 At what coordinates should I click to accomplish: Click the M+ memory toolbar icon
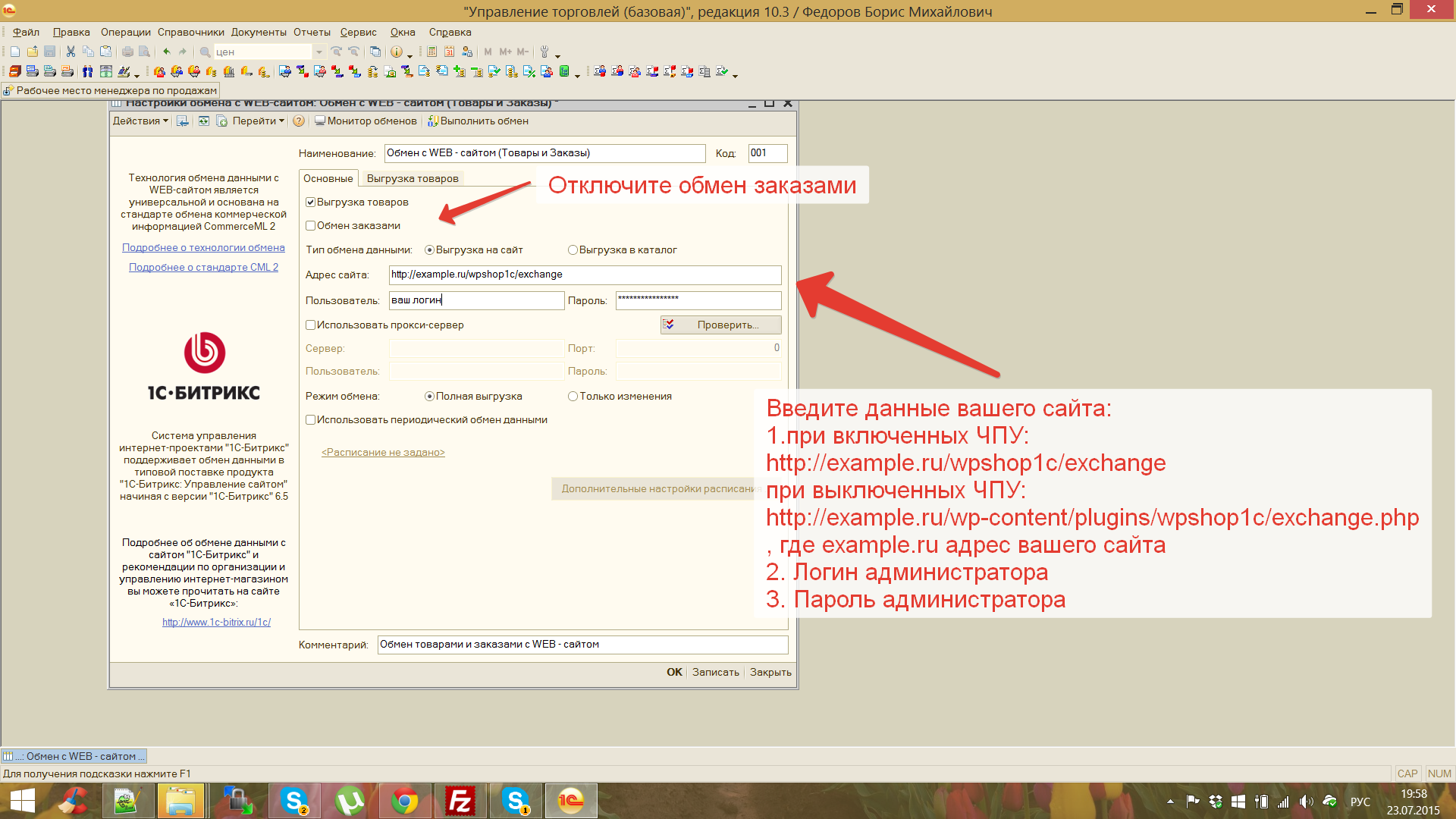click(505, 52)
